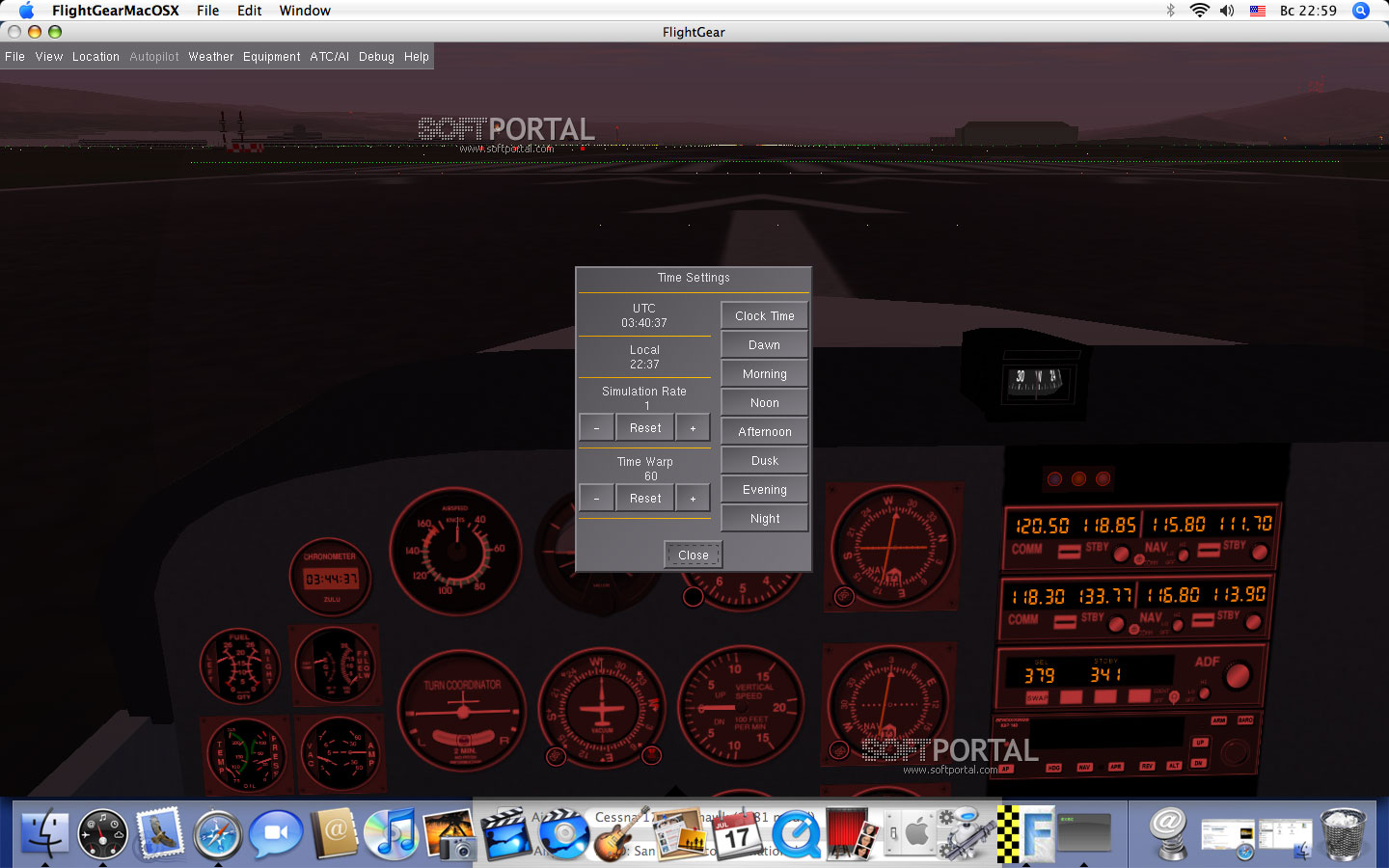Image resolution: width=1389 pixels, height=868 pixels.
Task: Open Finder from the Dock
Action: point(44,833)
